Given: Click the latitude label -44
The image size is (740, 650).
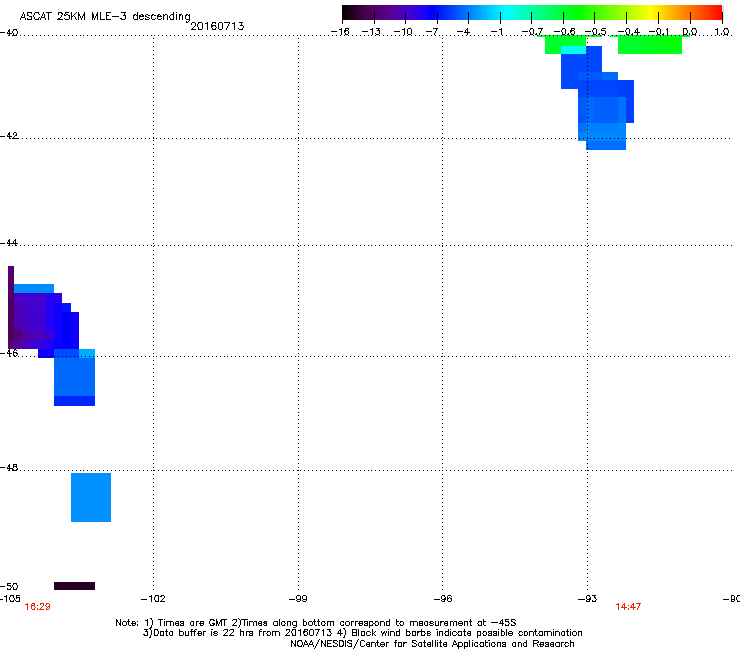Looking at the screenshot, I should 9,243.
